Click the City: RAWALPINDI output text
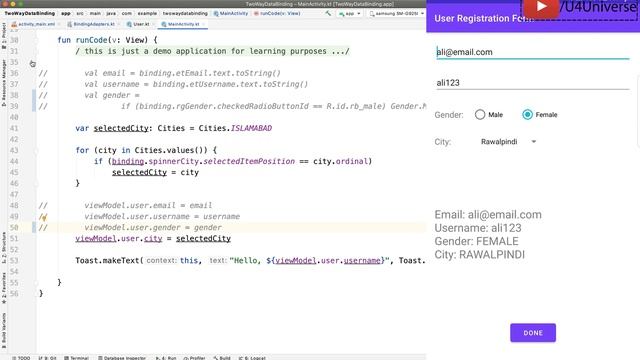The width and height of the screenshot is (640, 360). point(480,255)
